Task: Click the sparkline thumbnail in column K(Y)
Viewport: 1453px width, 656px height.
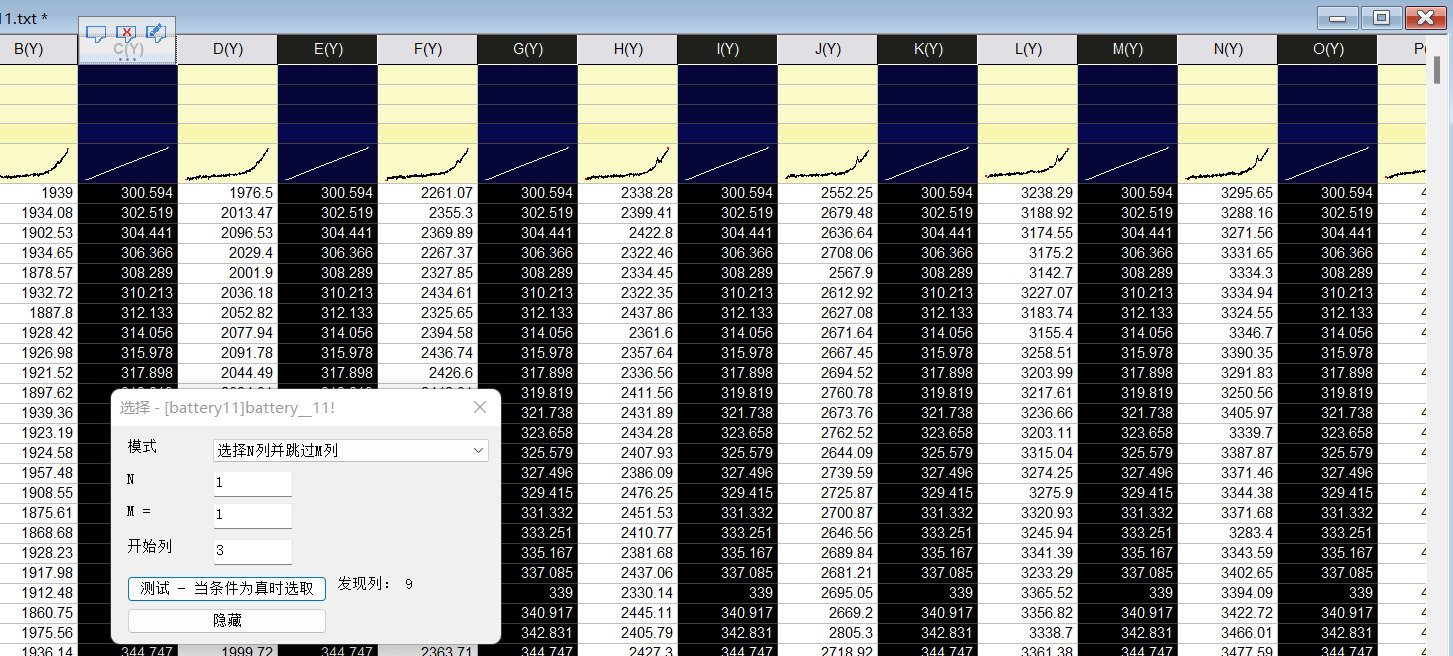Action: (927, 163)
